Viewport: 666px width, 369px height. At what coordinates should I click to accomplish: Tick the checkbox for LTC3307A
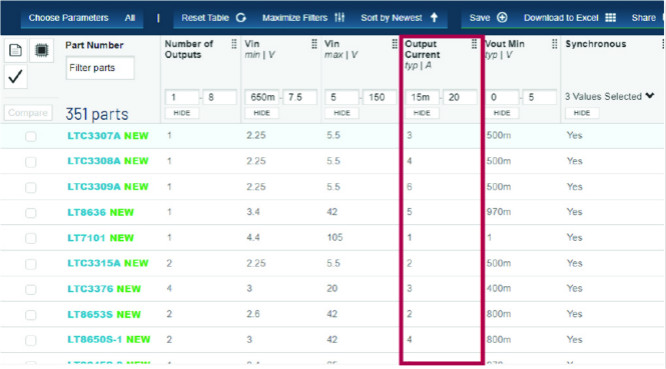(31, 136)
